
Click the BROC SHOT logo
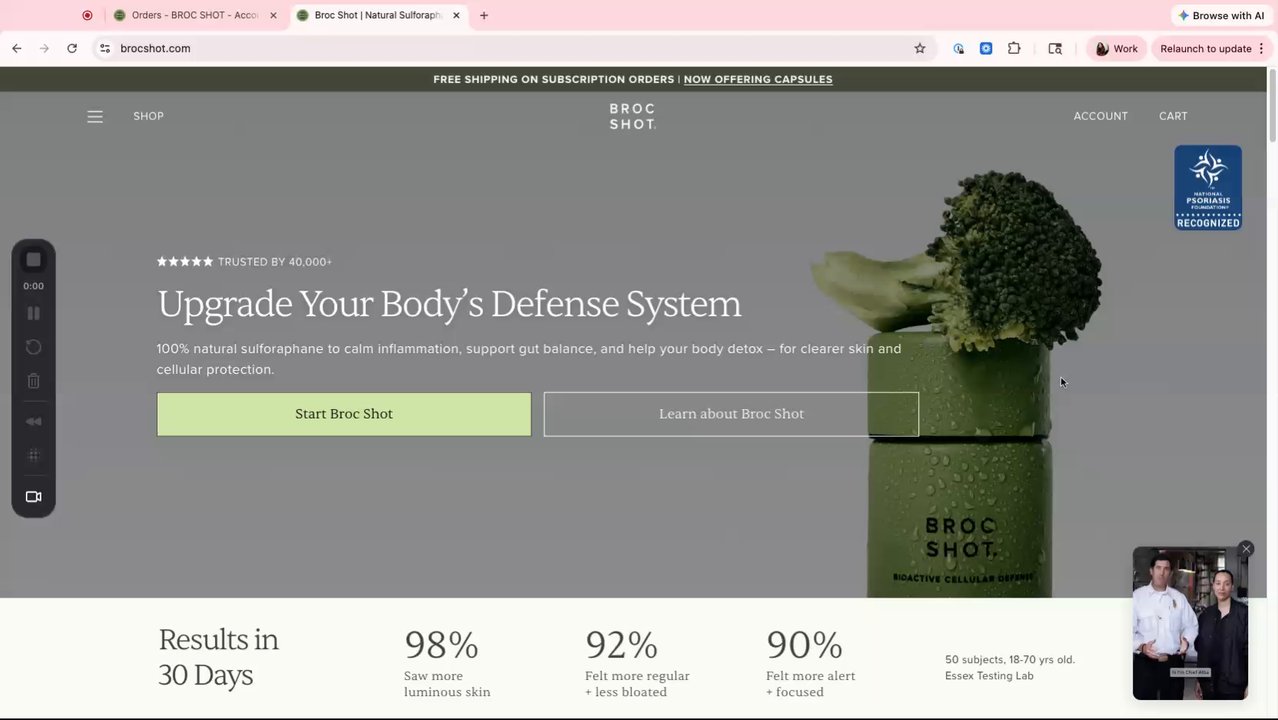click(x=632, y=116)
